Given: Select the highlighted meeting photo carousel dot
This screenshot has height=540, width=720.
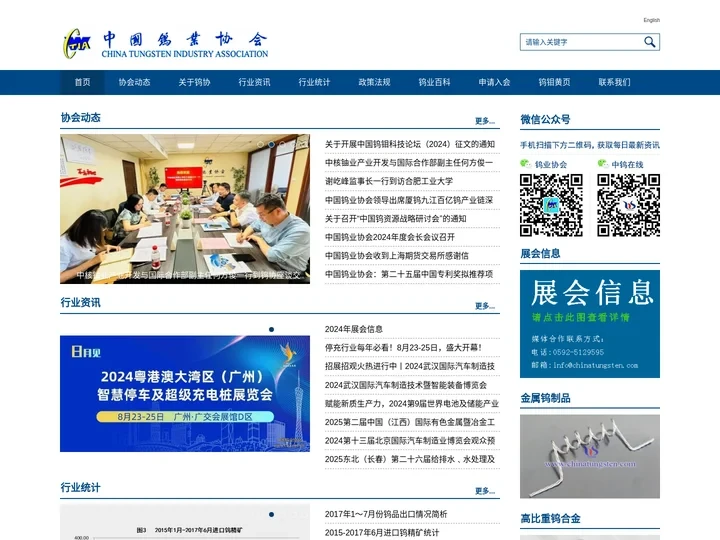Looking at the screenshot, I should coord(271,144).
